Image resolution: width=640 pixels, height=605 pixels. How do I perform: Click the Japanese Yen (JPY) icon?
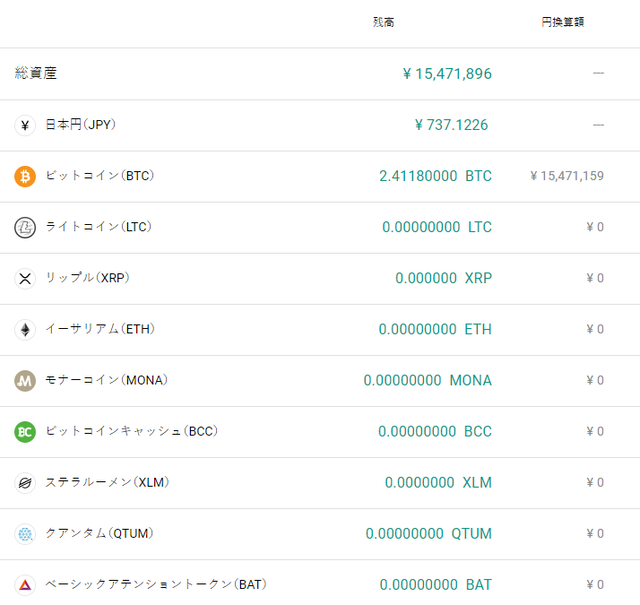pos(25,125)
